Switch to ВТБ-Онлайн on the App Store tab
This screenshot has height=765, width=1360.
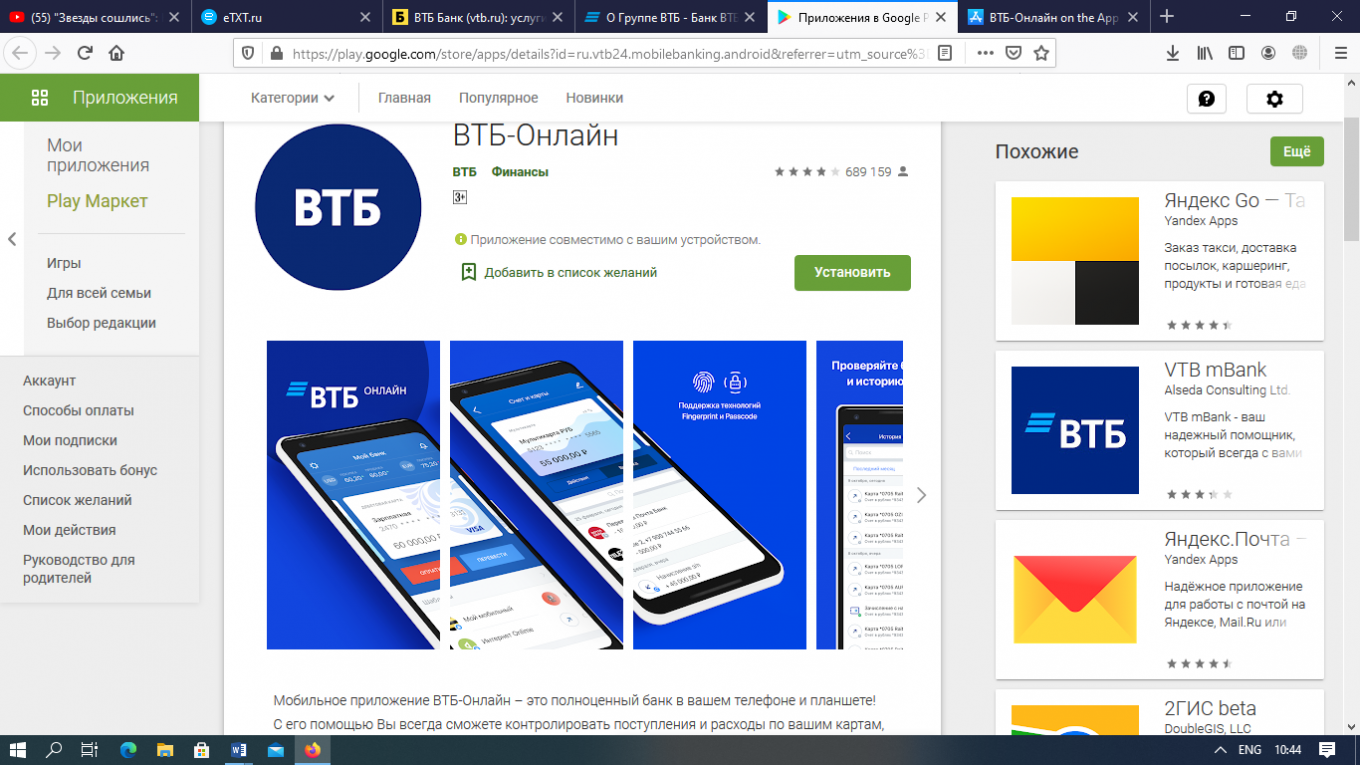[1053, 17]
